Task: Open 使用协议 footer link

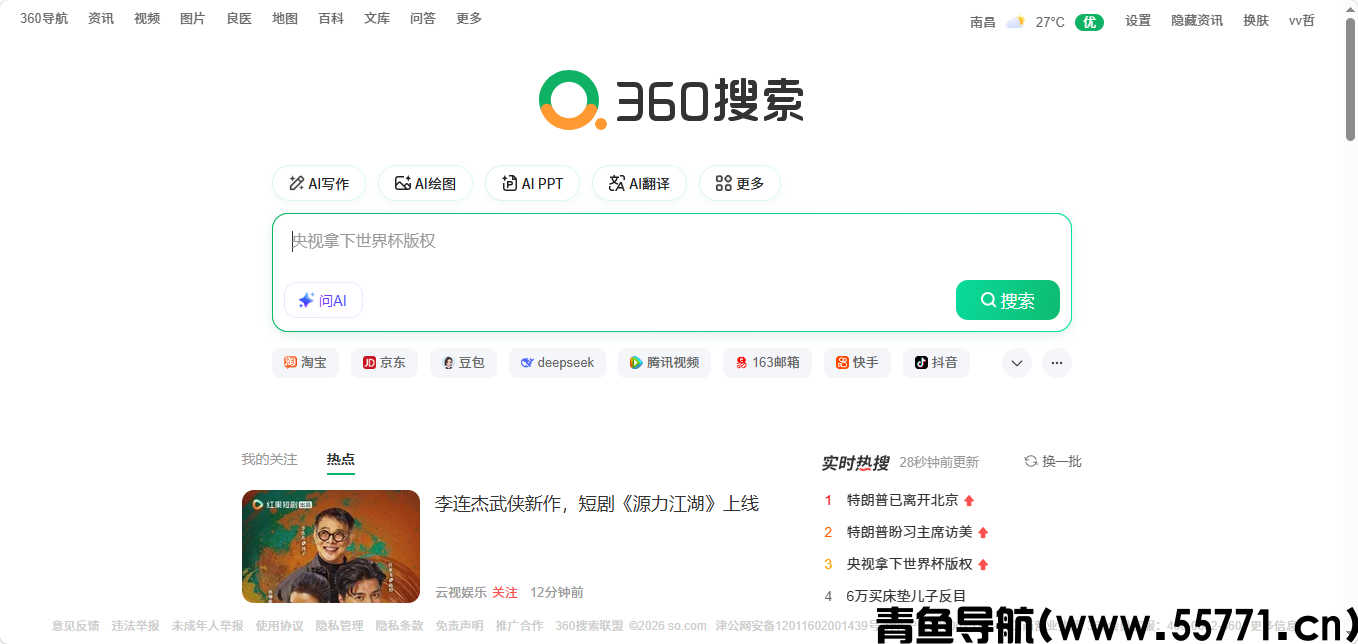Action: (x=279, y=626)
